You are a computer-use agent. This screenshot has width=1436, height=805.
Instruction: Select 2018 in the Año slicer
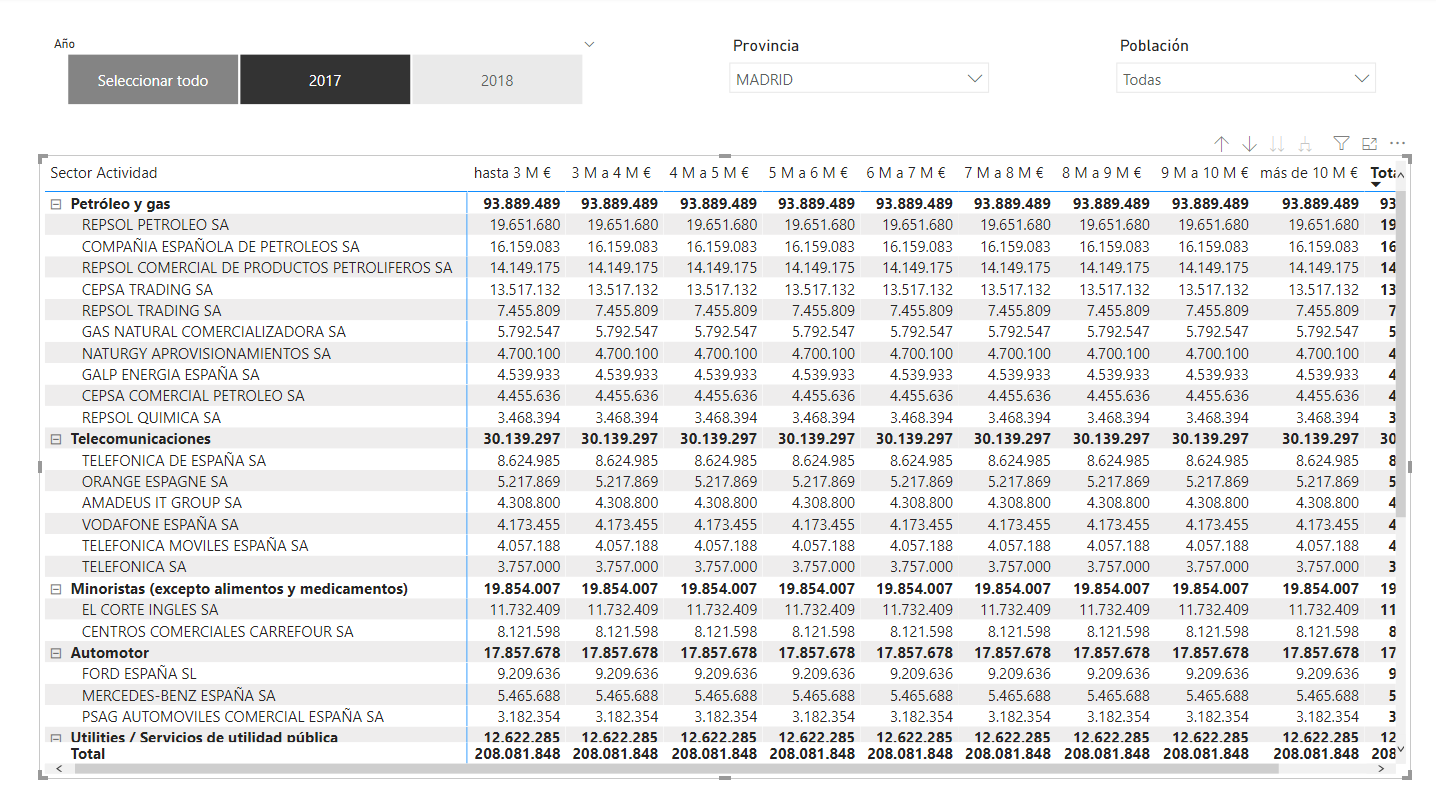point(496,78)
